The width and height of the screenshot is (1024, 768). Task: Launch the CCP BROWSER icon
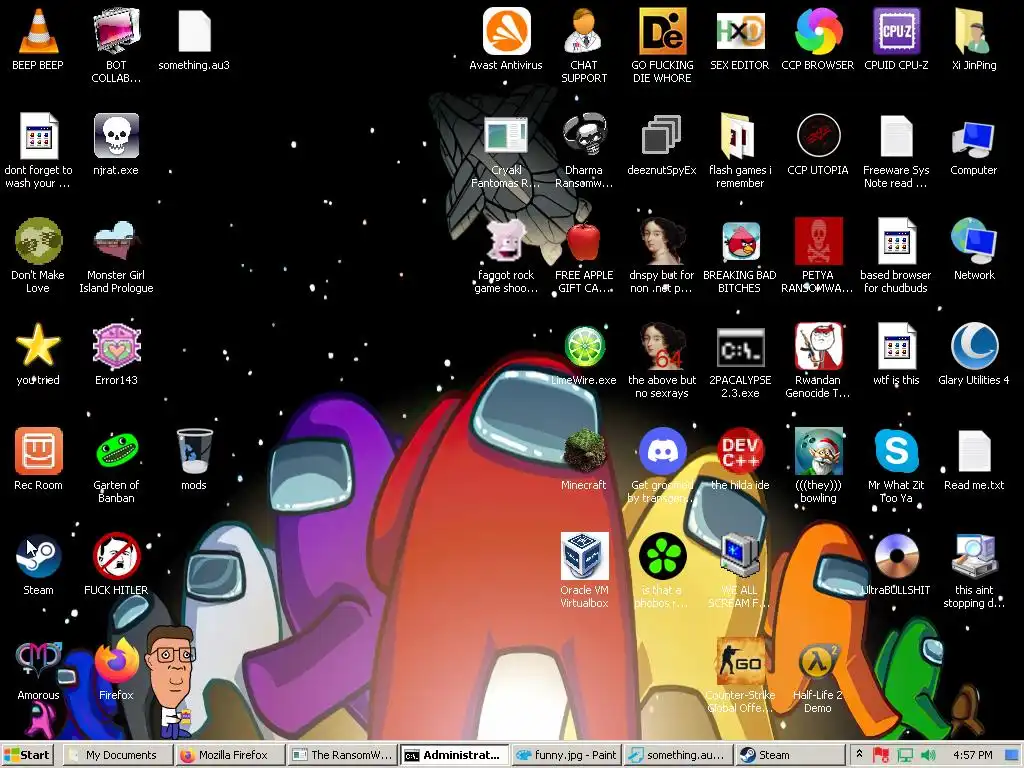click(x=818, y=31)
